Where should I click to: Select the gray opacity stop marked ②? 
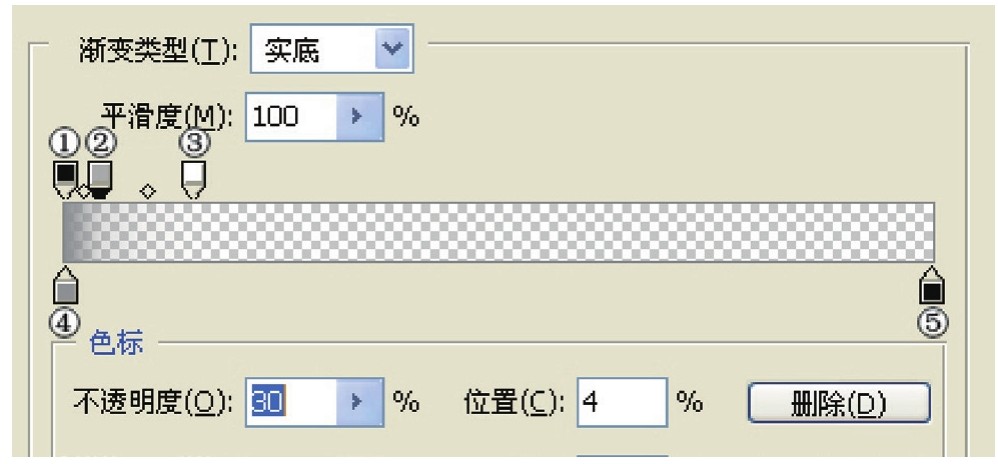coord(99,176)
